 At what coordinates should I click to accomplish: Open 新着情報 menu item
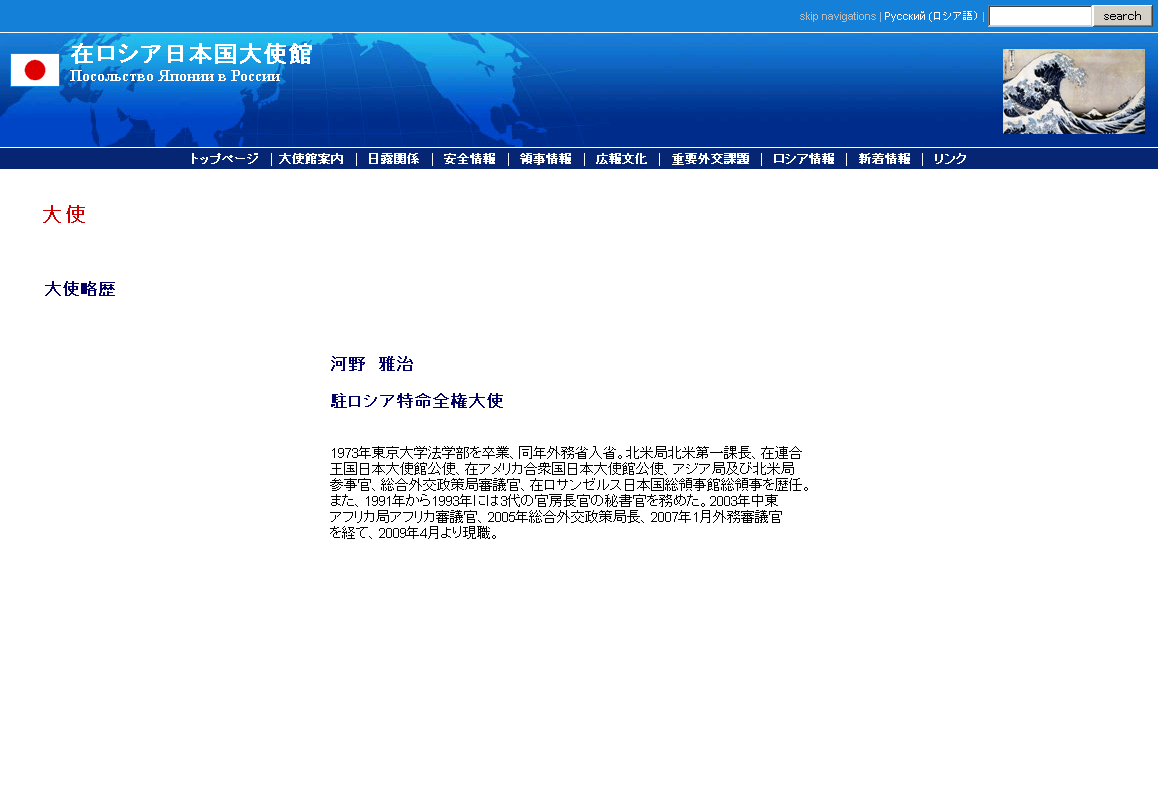point(885,159)
